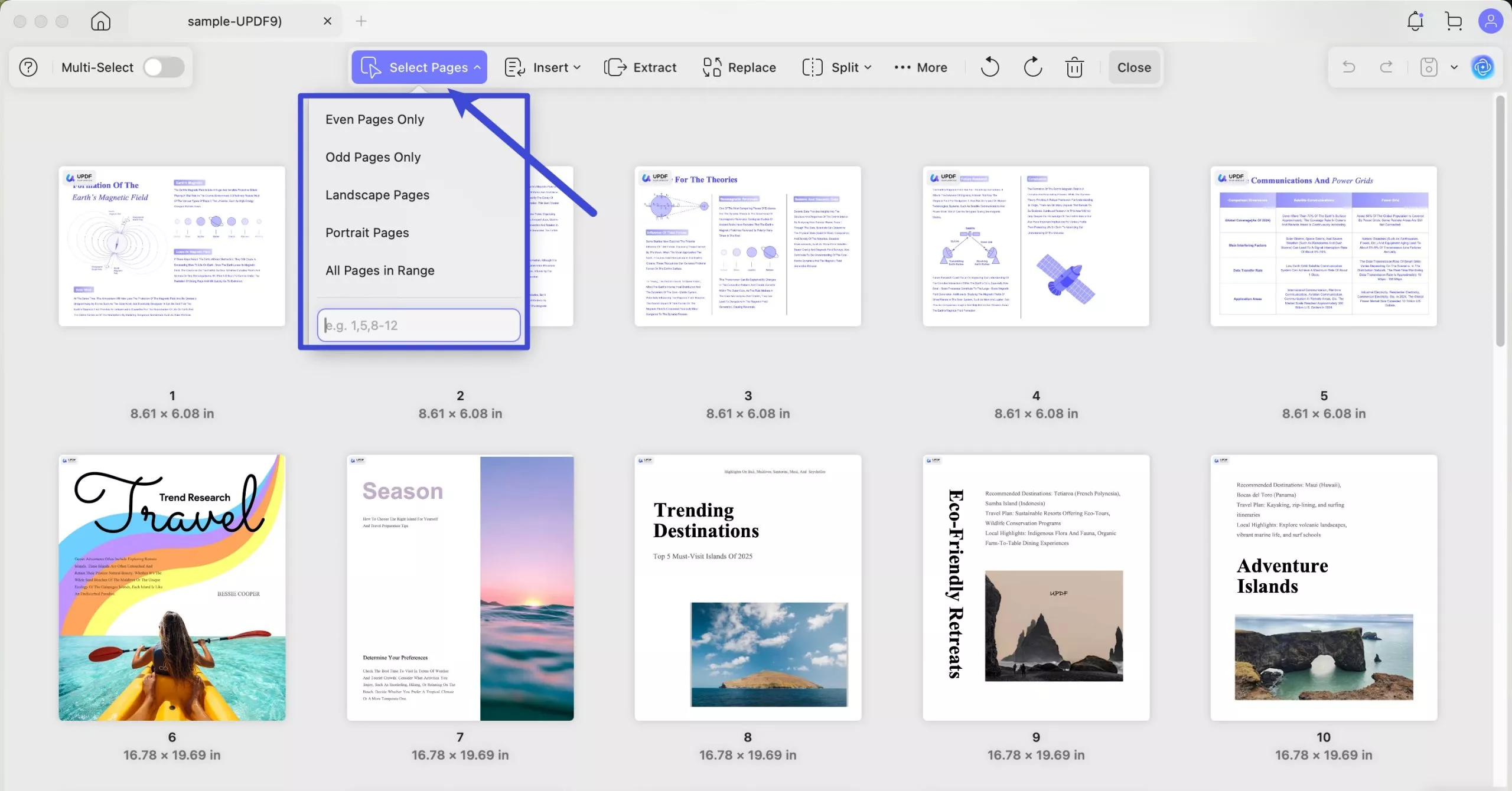Choose Even Pages Only option
Screen dimensions: 1512x791
coord(374,119)
